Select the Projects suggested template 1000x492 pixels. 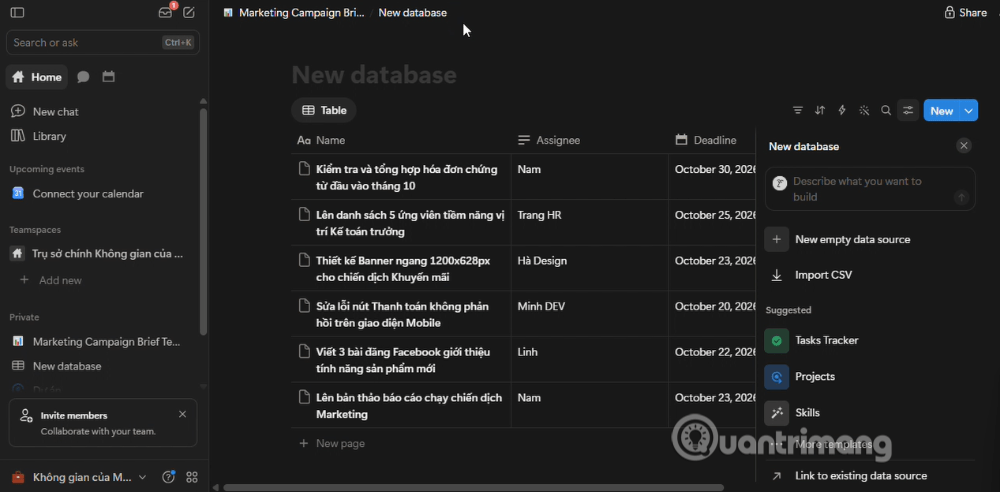tap(870, 376)
